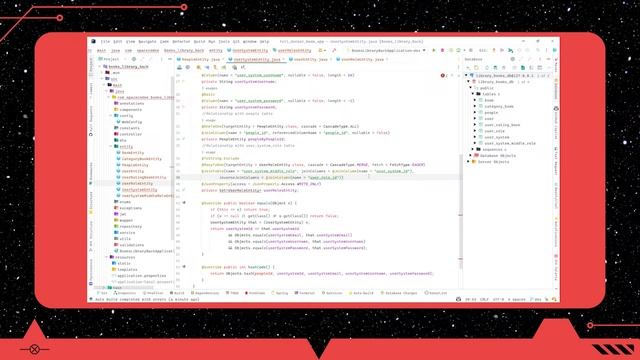Image resolution: width=640 pixels, height=360 pixels.
Task: Open the Spring tool window from the bottom bar
Action: (280, 293)
